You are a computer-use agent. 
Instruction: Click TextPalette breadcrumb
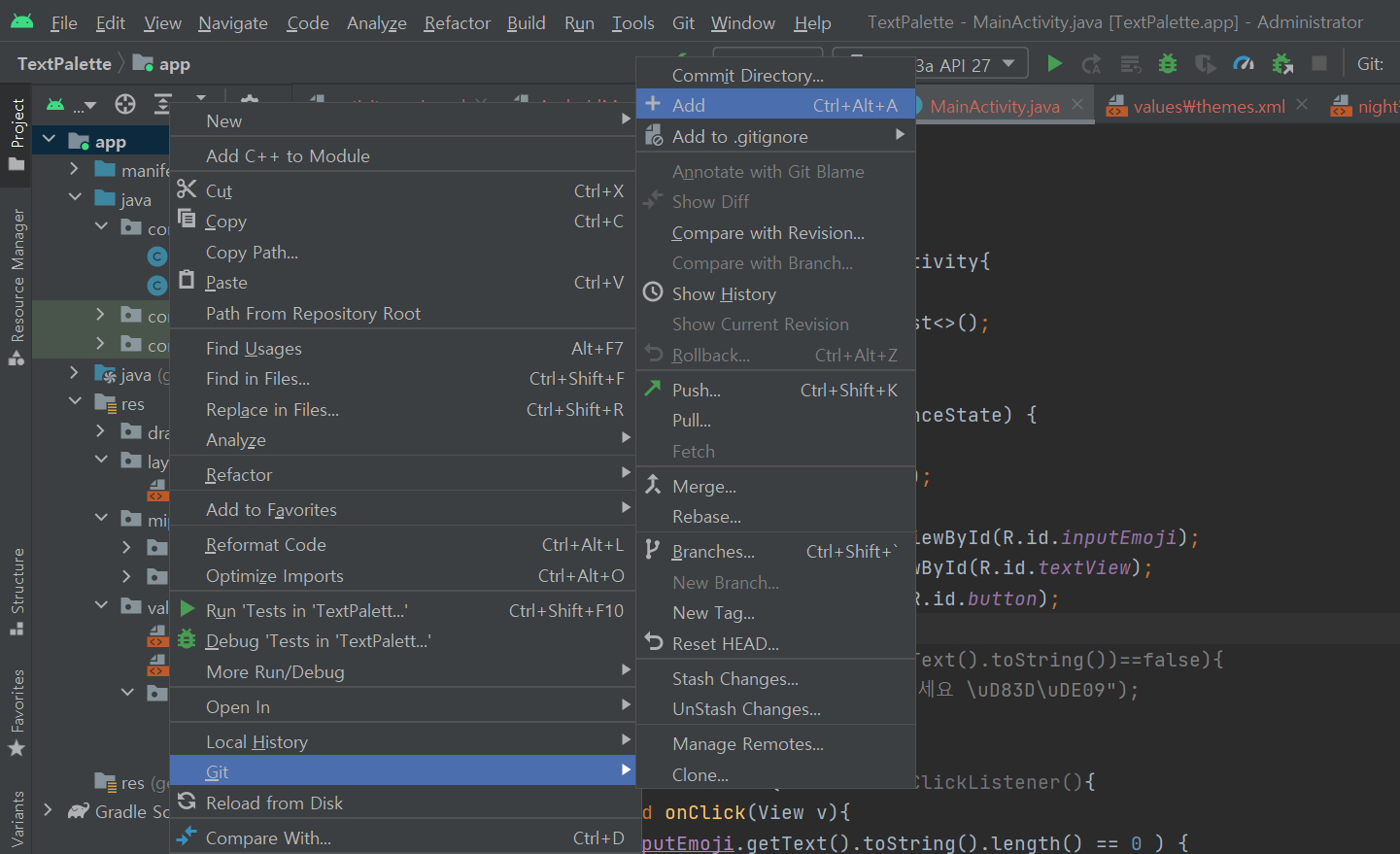tap(64, 63)
